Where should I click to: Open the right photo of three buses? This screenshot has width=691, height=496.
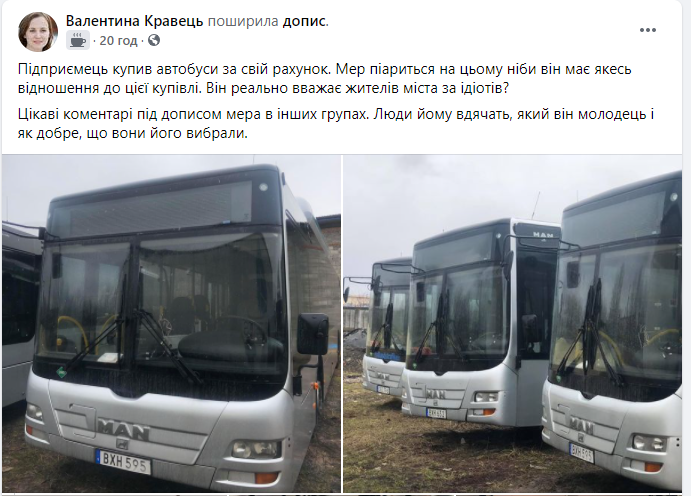513,323
